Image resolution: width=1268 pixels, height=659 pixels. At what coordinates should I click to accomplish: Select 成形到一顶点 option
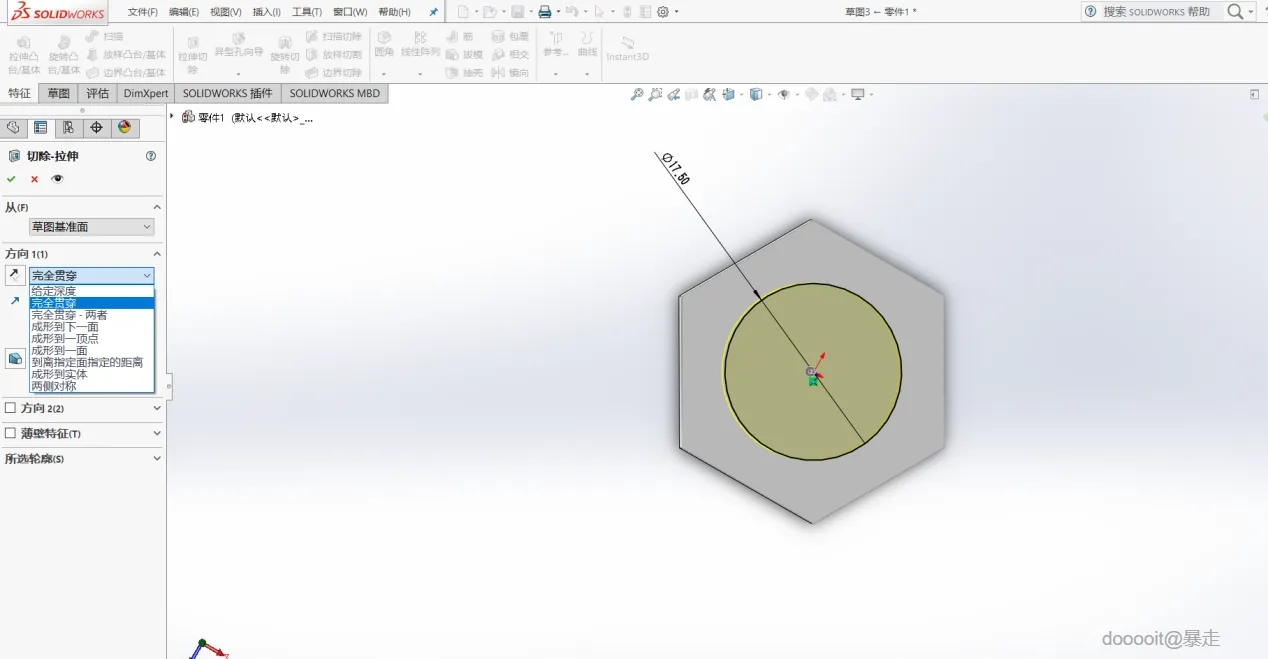(x=92, y=339)
